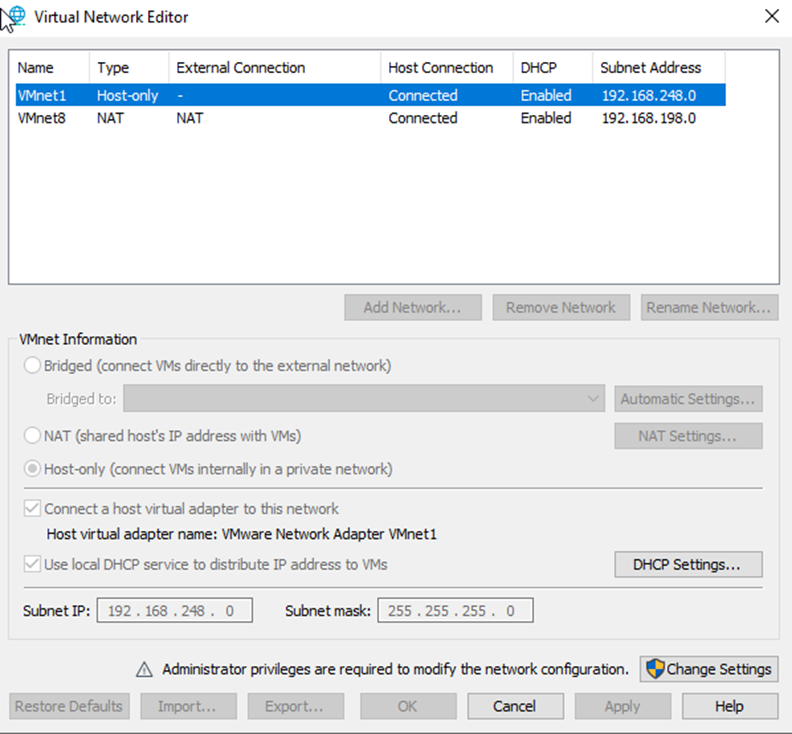Click the Rename Network button
The height and width of the screenshot is (734, 792).
point(710,307)
